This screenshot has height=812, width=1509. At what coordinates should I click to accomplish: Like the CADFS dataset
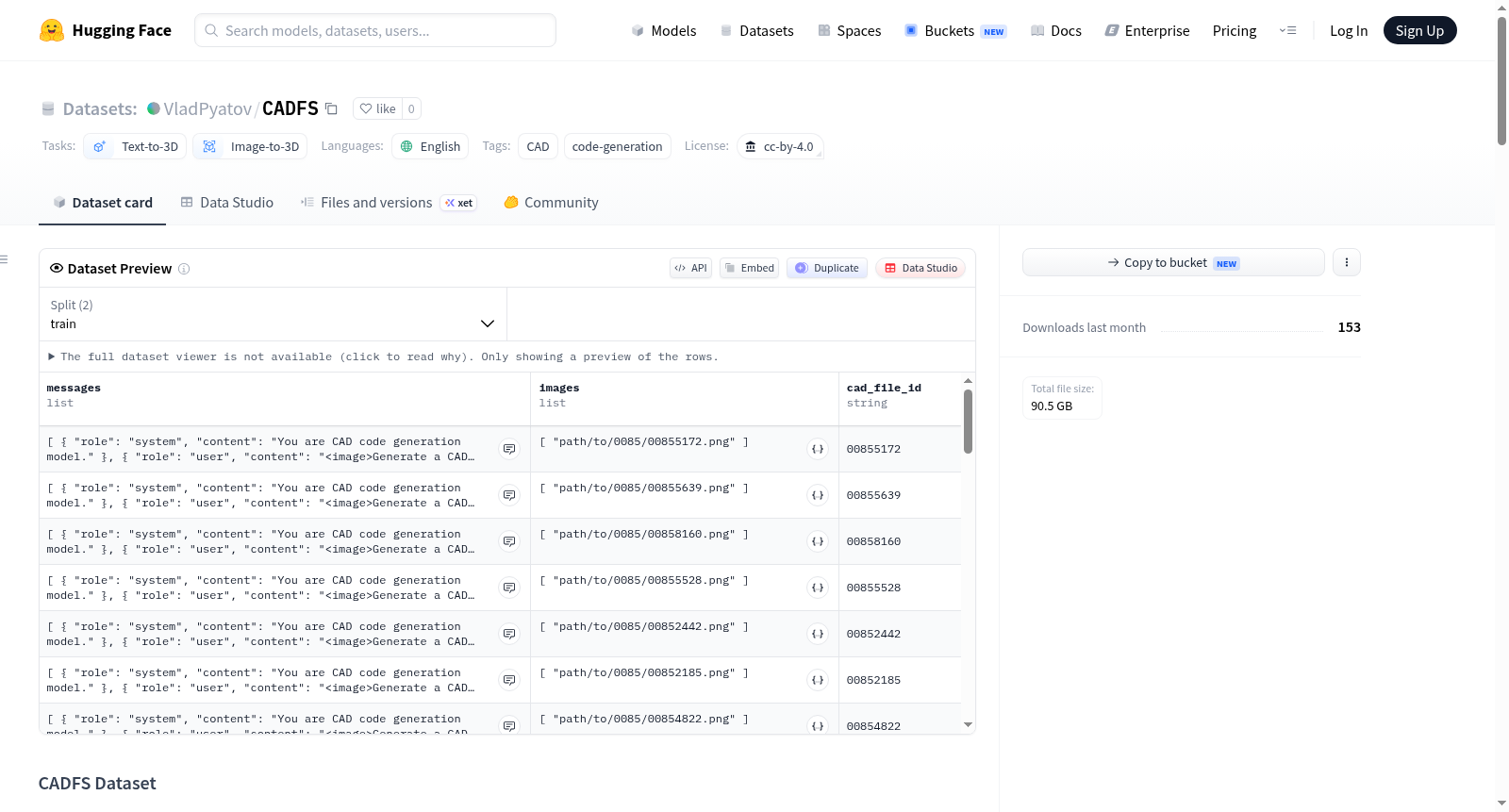pos(377,108)
